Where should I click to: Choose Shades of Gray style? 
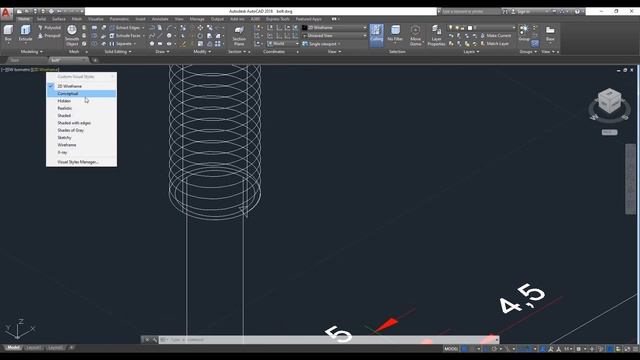81,130
